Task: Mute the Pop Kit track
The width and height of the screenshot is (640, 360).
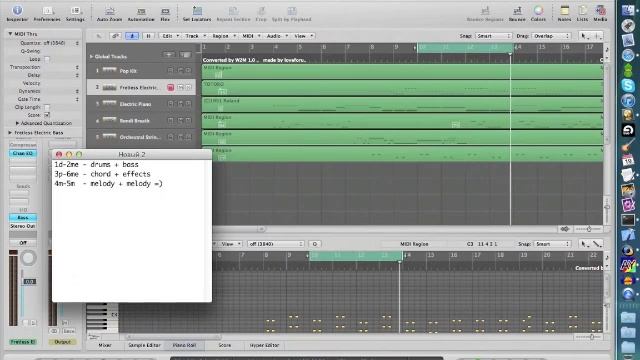Action: click(180, 71)
